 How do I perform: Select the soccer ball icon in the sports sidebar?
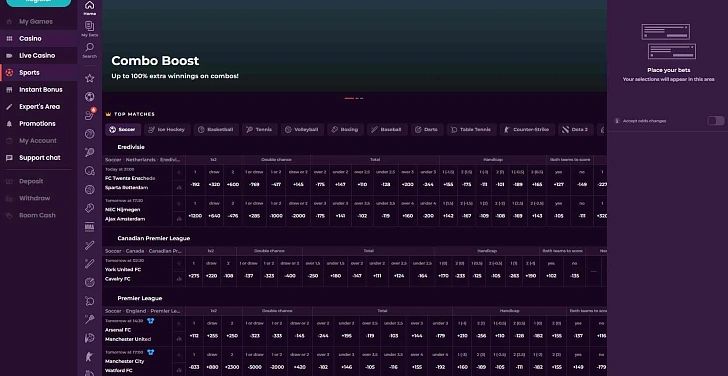pyautogui.click(x=90, y=97)
